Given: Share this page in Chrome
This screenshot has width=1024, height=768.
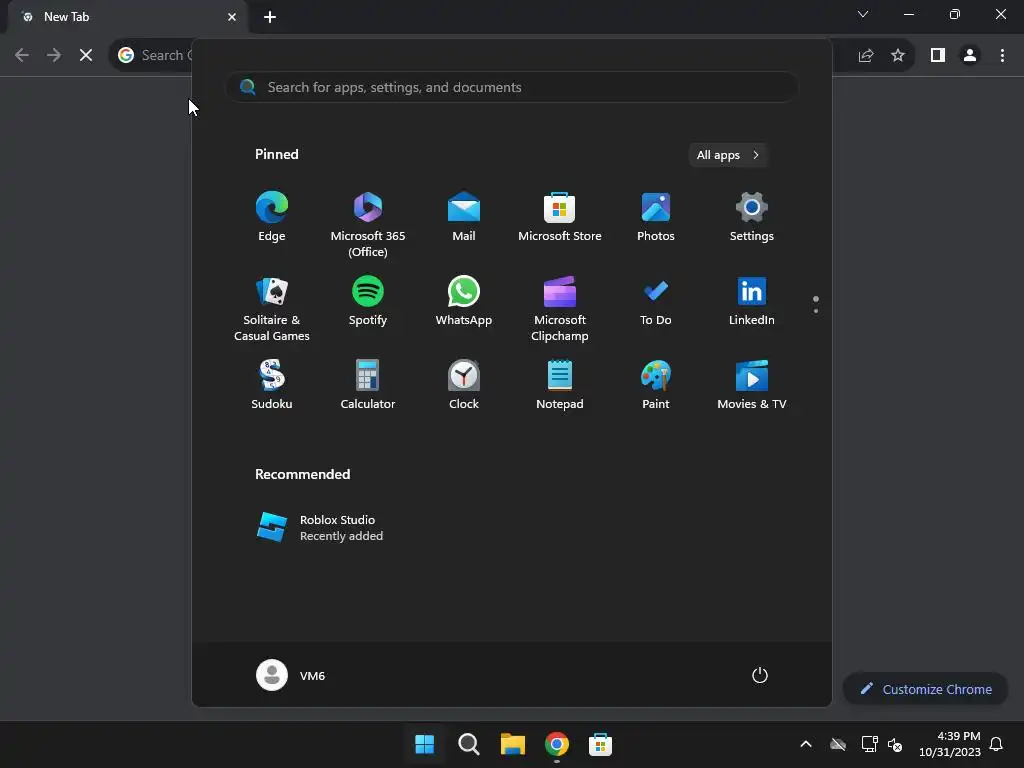Looking at the screenshot, I should pos(866,56).
